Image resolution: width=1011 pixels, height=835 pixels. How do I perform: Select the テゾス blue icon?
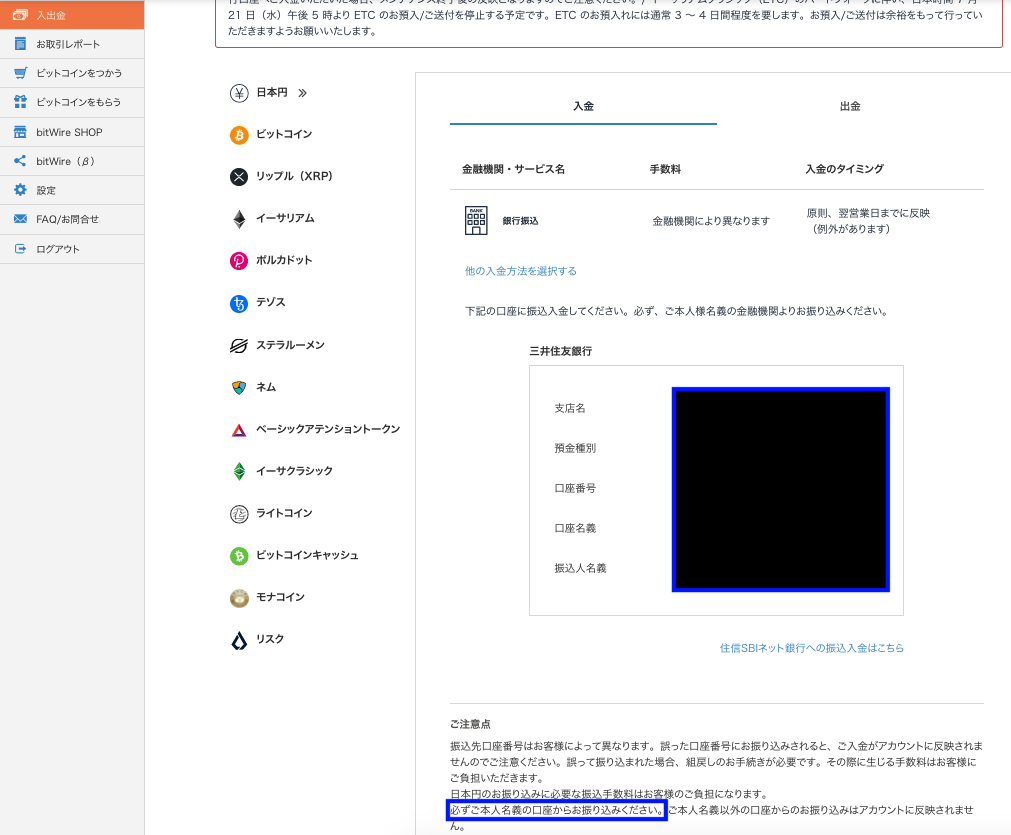coord(239,303)
